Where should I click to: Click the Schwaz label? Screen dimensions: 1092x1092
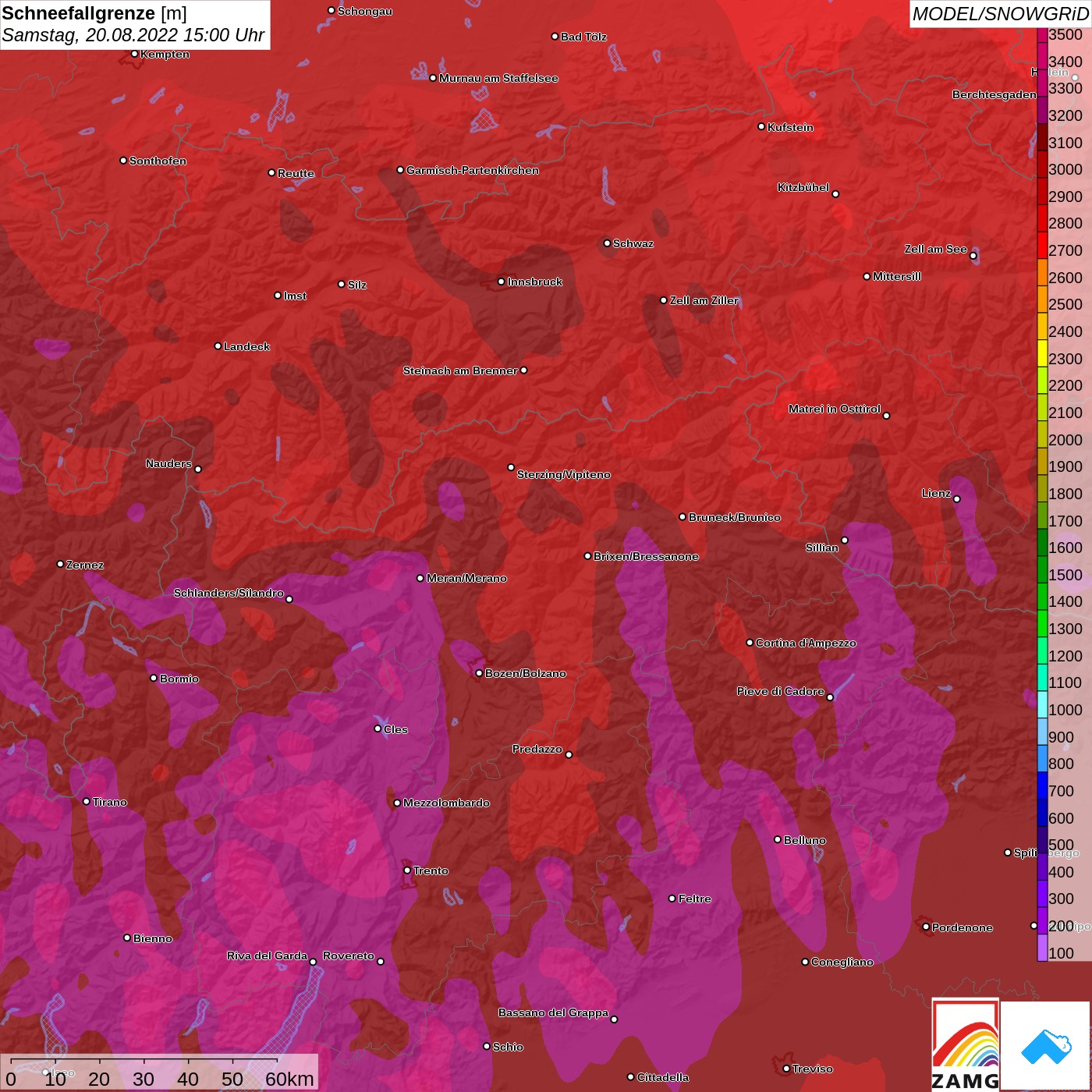point(633,243)
